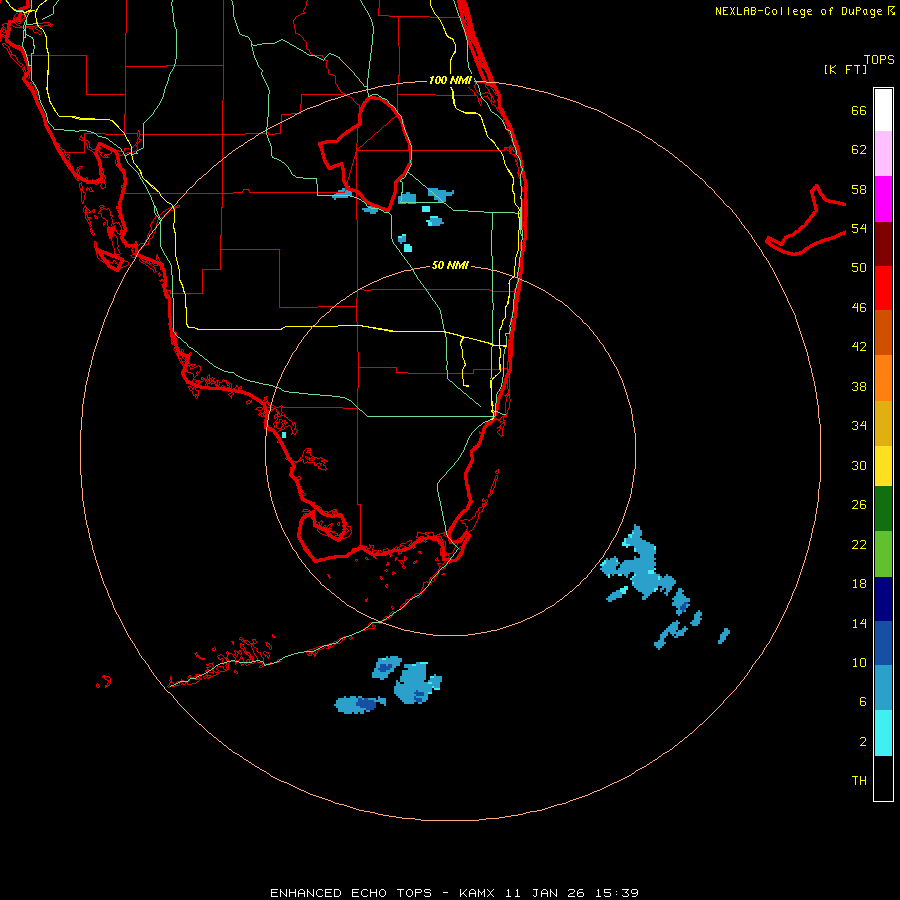Select the cyan legend swatch
This screenshot has width=900, height=900.
click(x=883, y=733)
